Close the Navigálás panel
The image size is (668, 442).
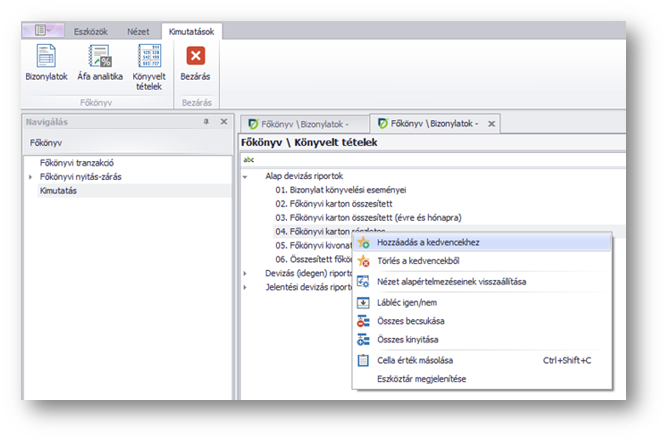click(223, 122)
